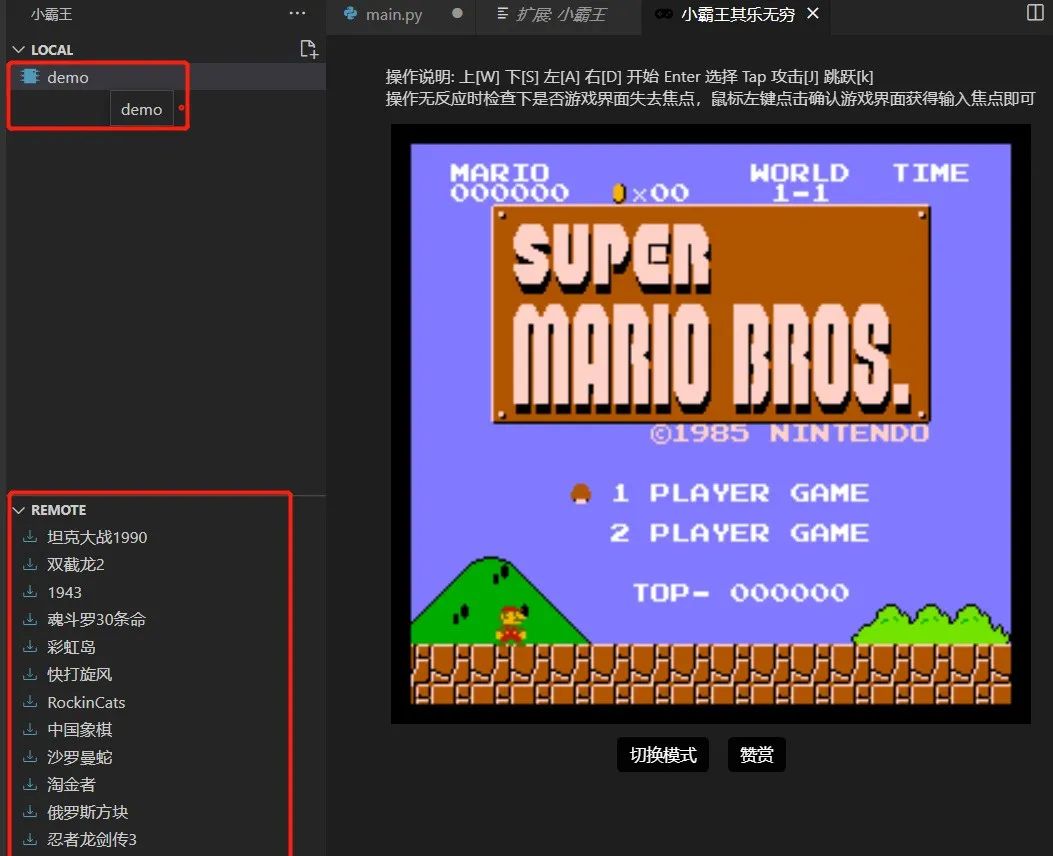1053x856 pixels.
Task: Click download icon next to 沙罗曼蛇
Action: click(30, 757)
